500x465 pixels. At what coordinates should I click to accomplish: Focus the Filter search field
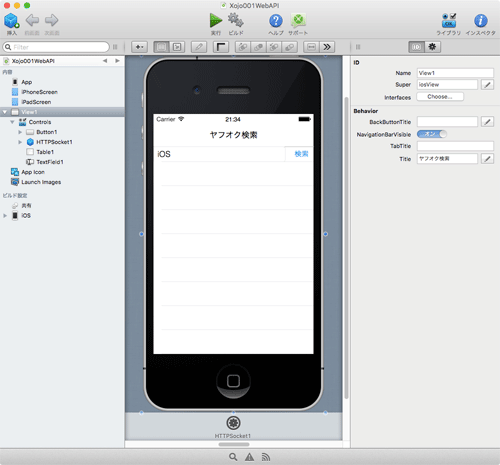56,47
